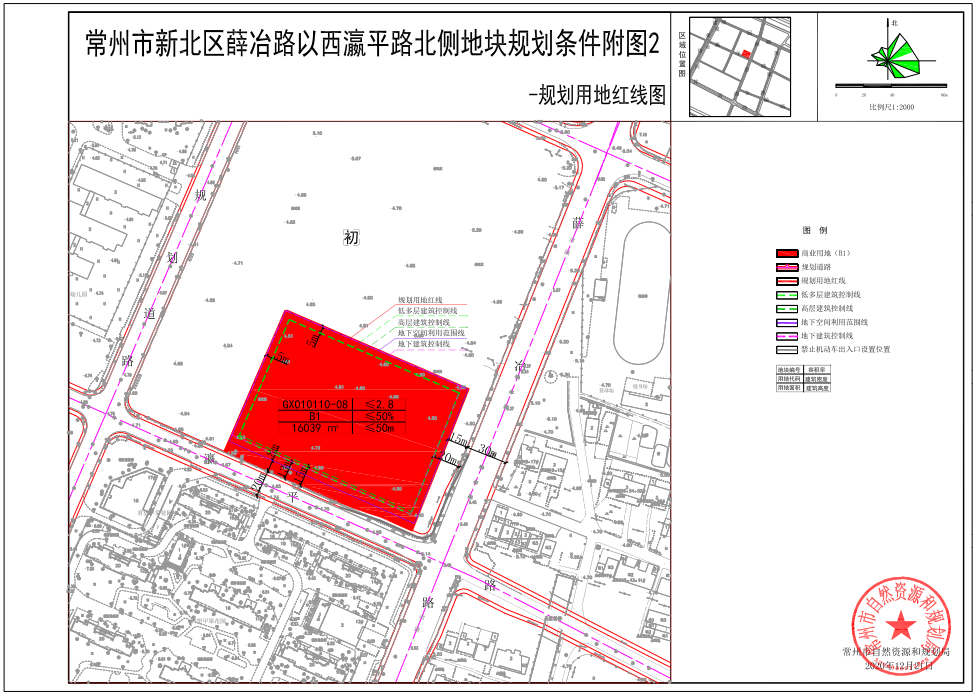Image resolution: width=976 pixels, height=695 pixels.
Task: Click the 冶 road name character
Action: tap(520, 366)
